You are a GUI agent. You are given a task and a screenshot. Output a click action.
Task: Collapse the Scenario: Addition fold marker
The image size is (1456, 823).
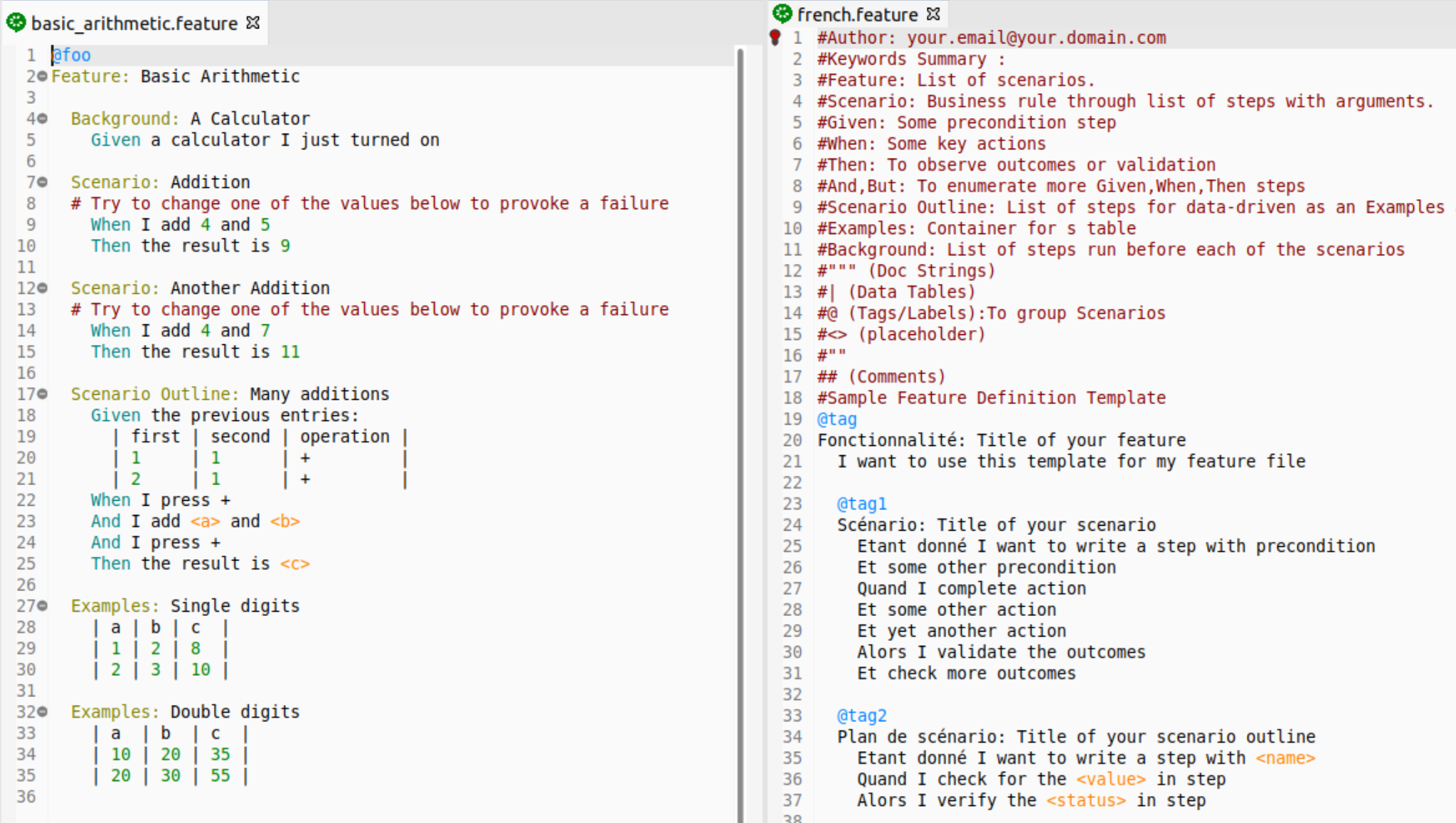pos(41,183)
